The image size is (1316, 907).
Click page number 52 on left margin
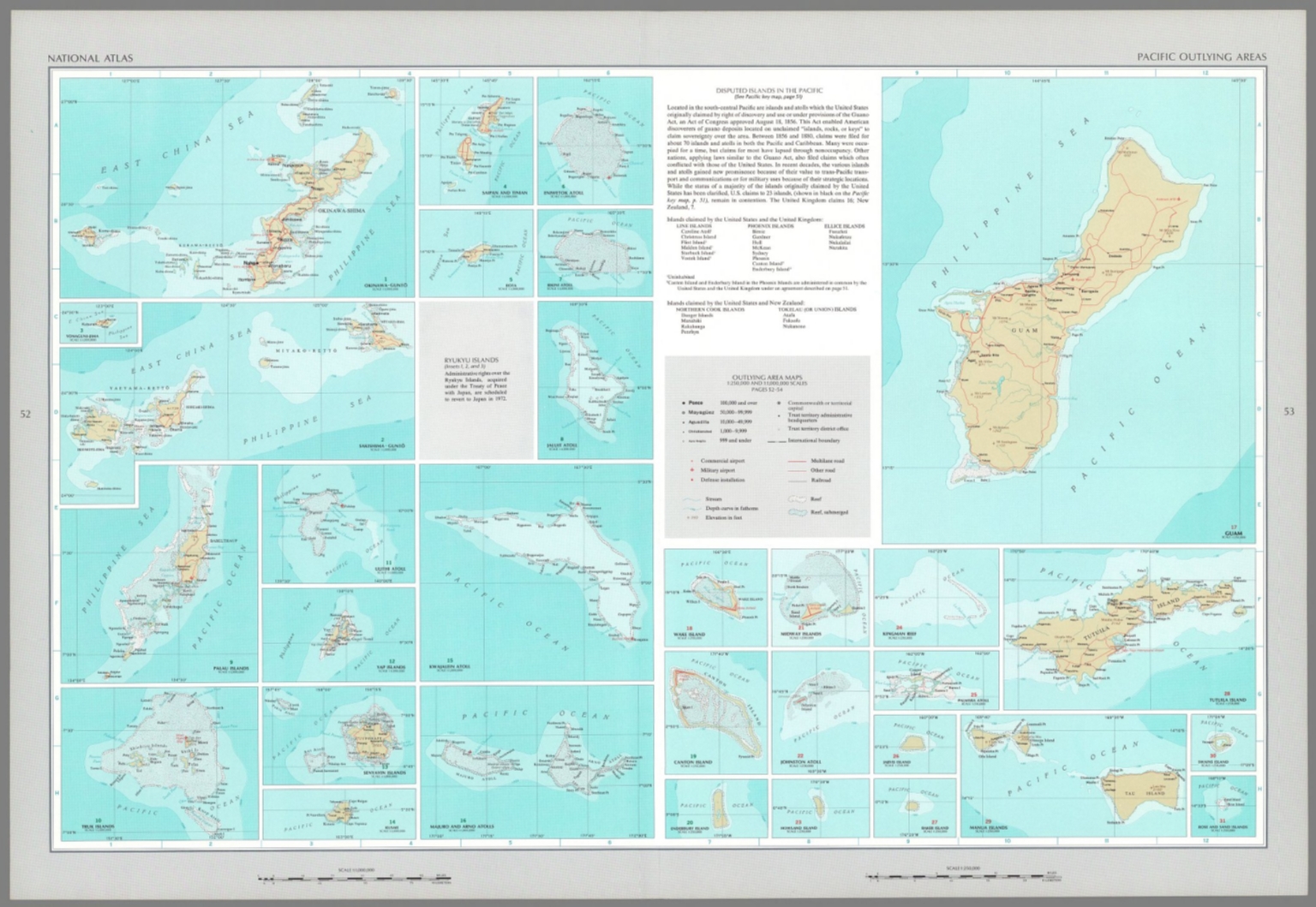[26, 415]
